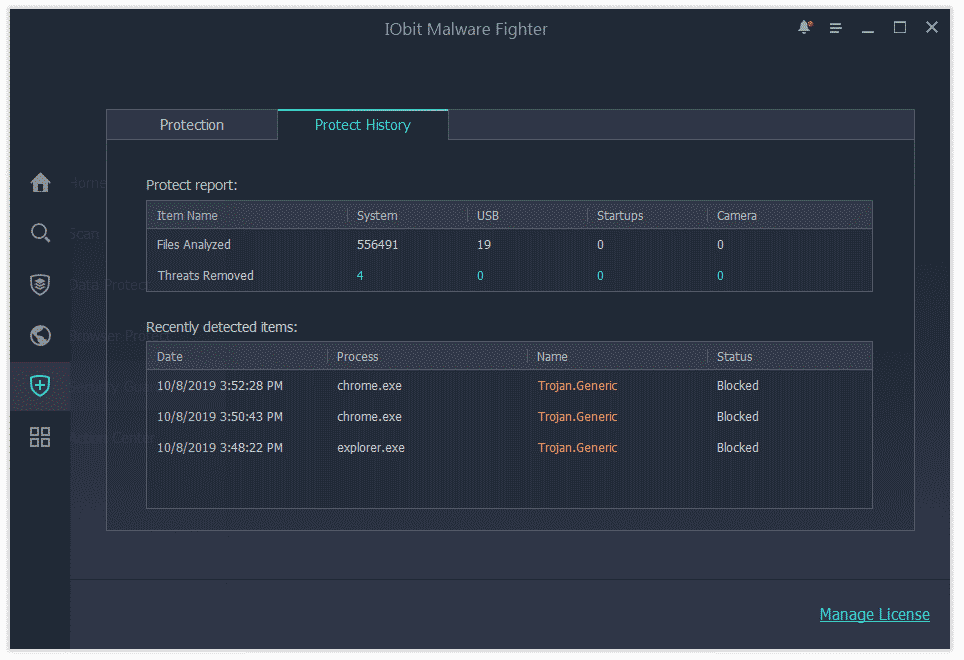This screenshot has width=964, height=660.
Task: Select the Scan icon in sidebar
Action: (x=40, y=233)
